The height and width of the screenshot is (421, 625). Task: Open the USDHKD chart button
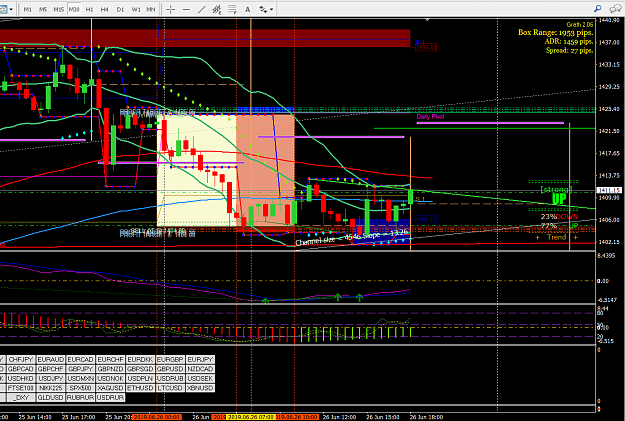click(x=20, y=378)
